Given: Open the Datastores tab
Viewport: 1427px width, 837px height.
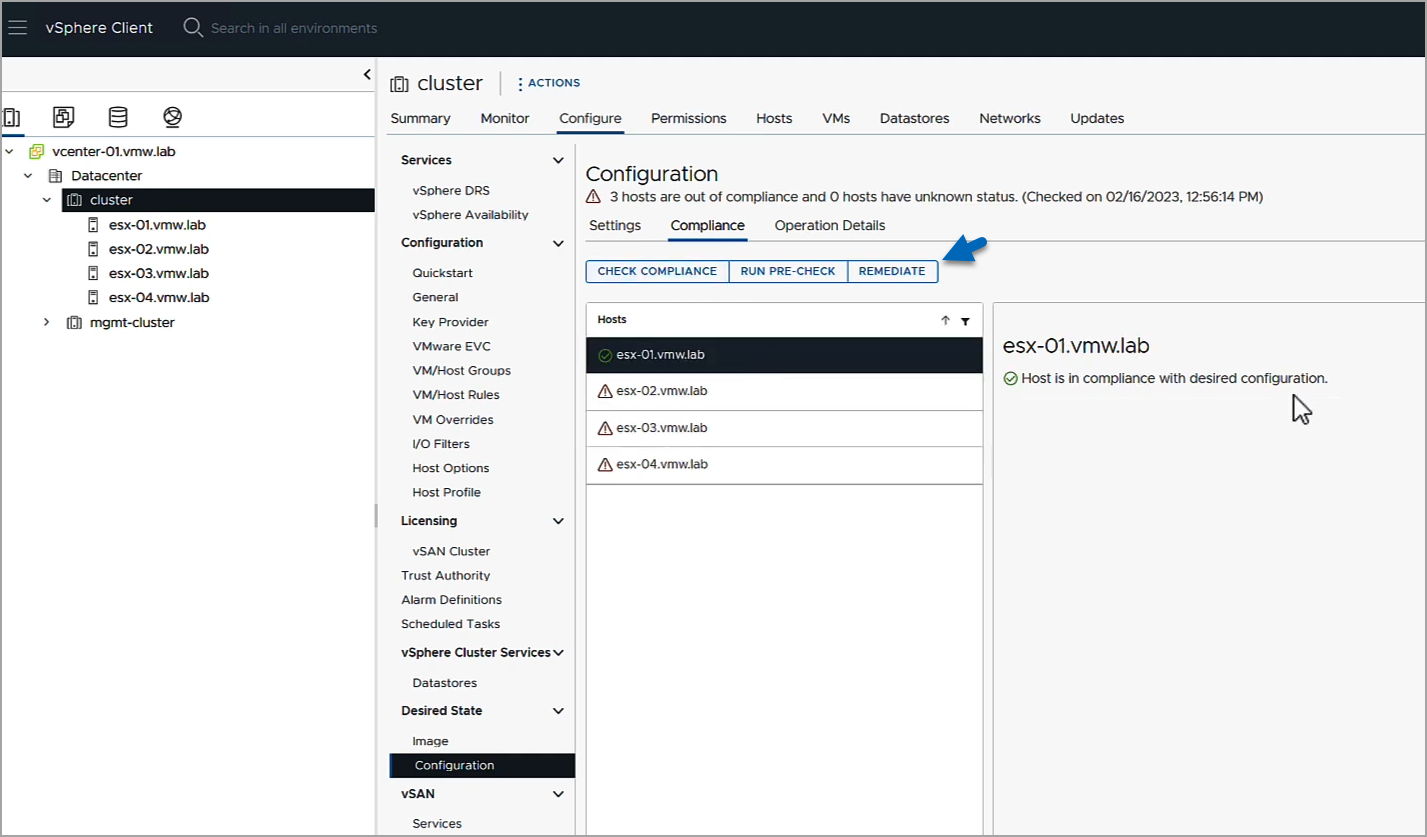Looking at the screenshot, I should [x=914, y=118].
